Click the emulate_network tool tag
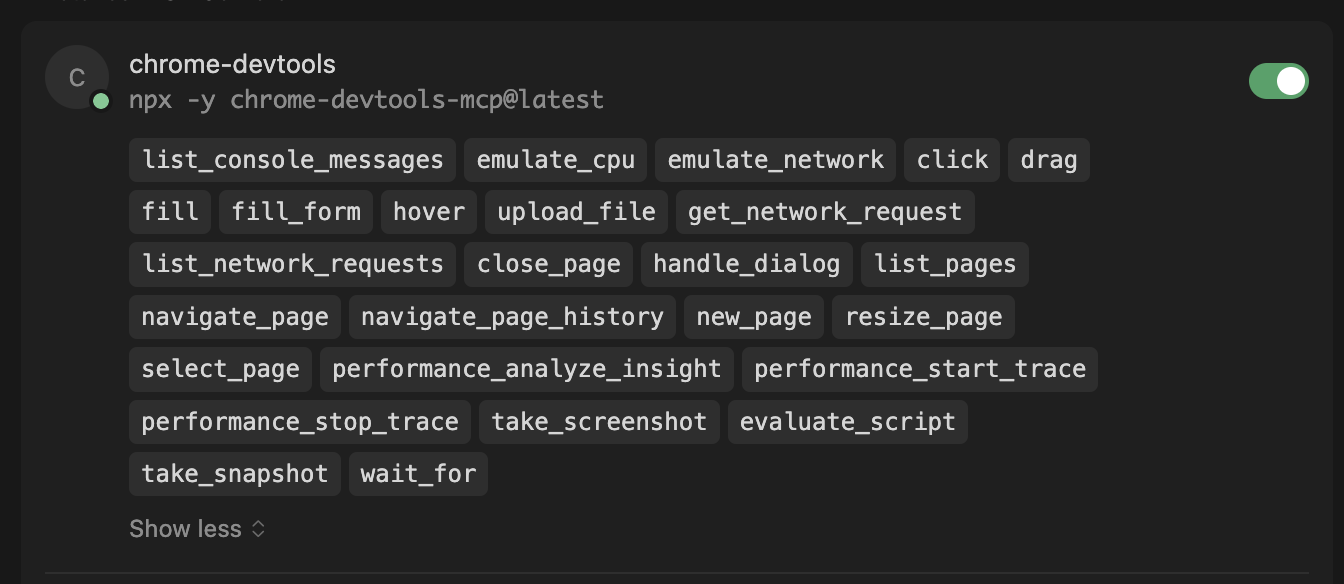The height and width of the screenshot is (584, 1344). point(776,160)
